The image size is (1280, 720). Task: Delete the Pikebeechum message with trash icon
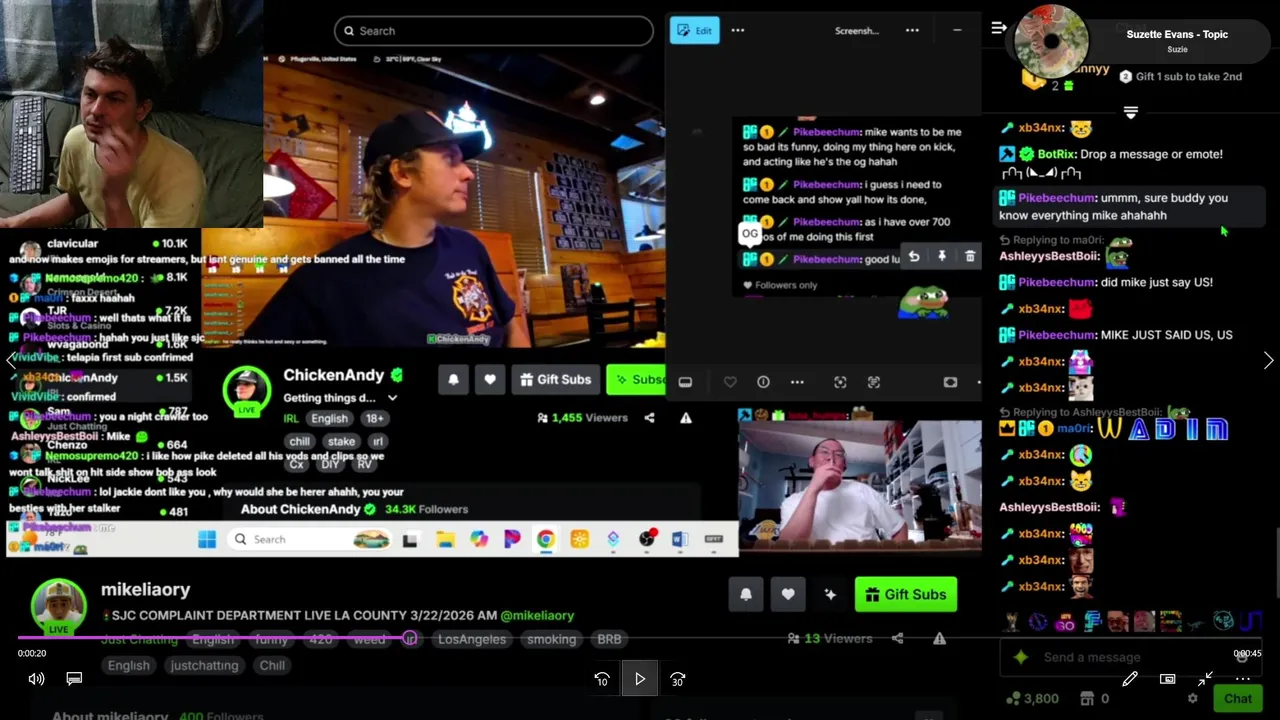970,257
